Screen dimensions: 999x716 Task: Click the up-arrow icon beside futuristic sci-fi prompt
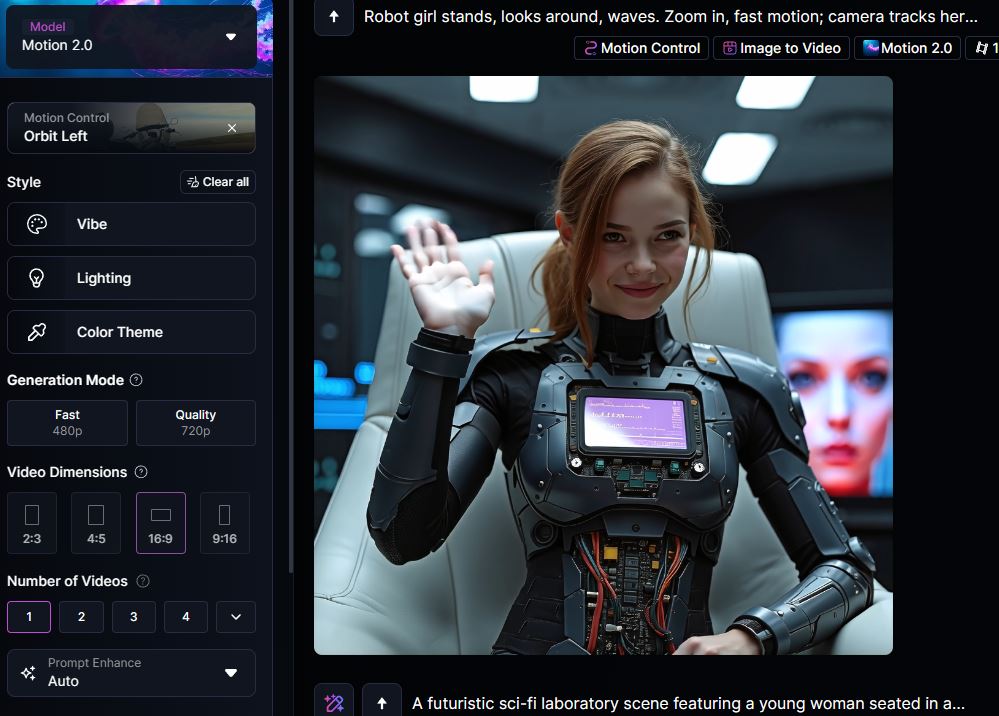(x=381, y=703)
